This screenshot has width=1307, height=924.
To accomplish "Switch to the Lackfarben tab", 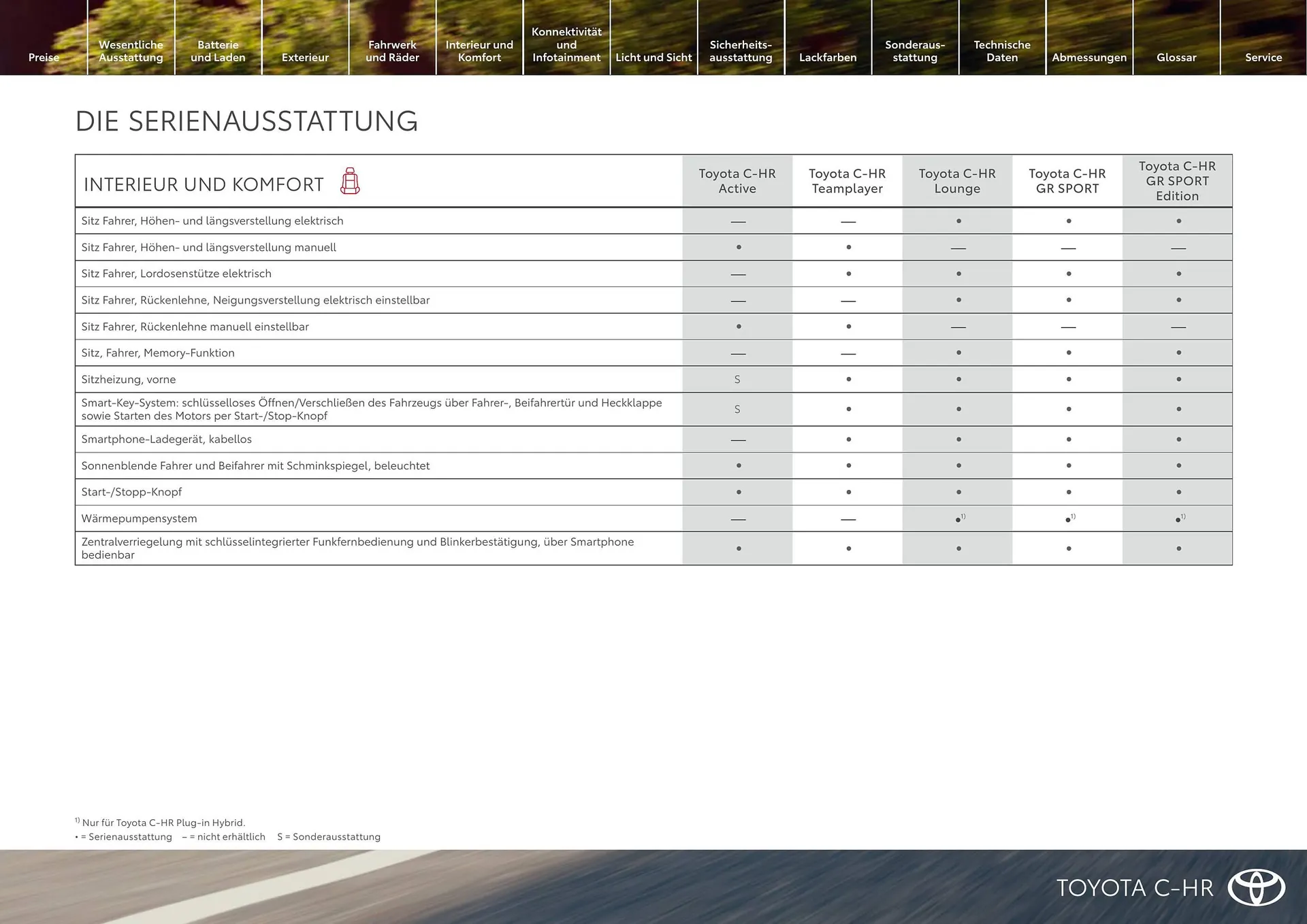I will 828,57.
